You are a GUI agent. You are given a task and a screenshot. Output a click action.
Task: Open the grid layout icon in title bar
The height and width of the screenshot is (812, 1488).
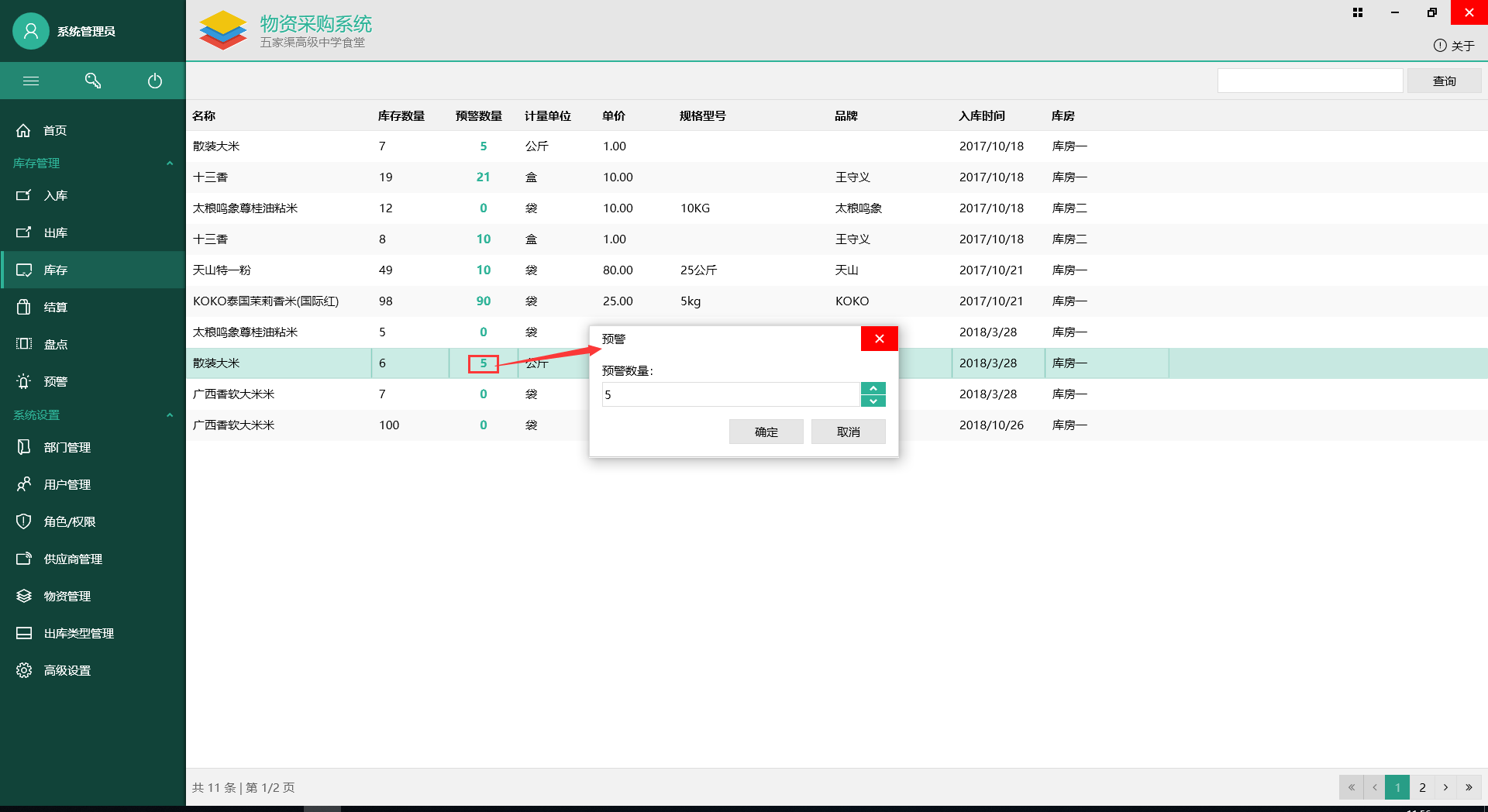[1358, 12]
